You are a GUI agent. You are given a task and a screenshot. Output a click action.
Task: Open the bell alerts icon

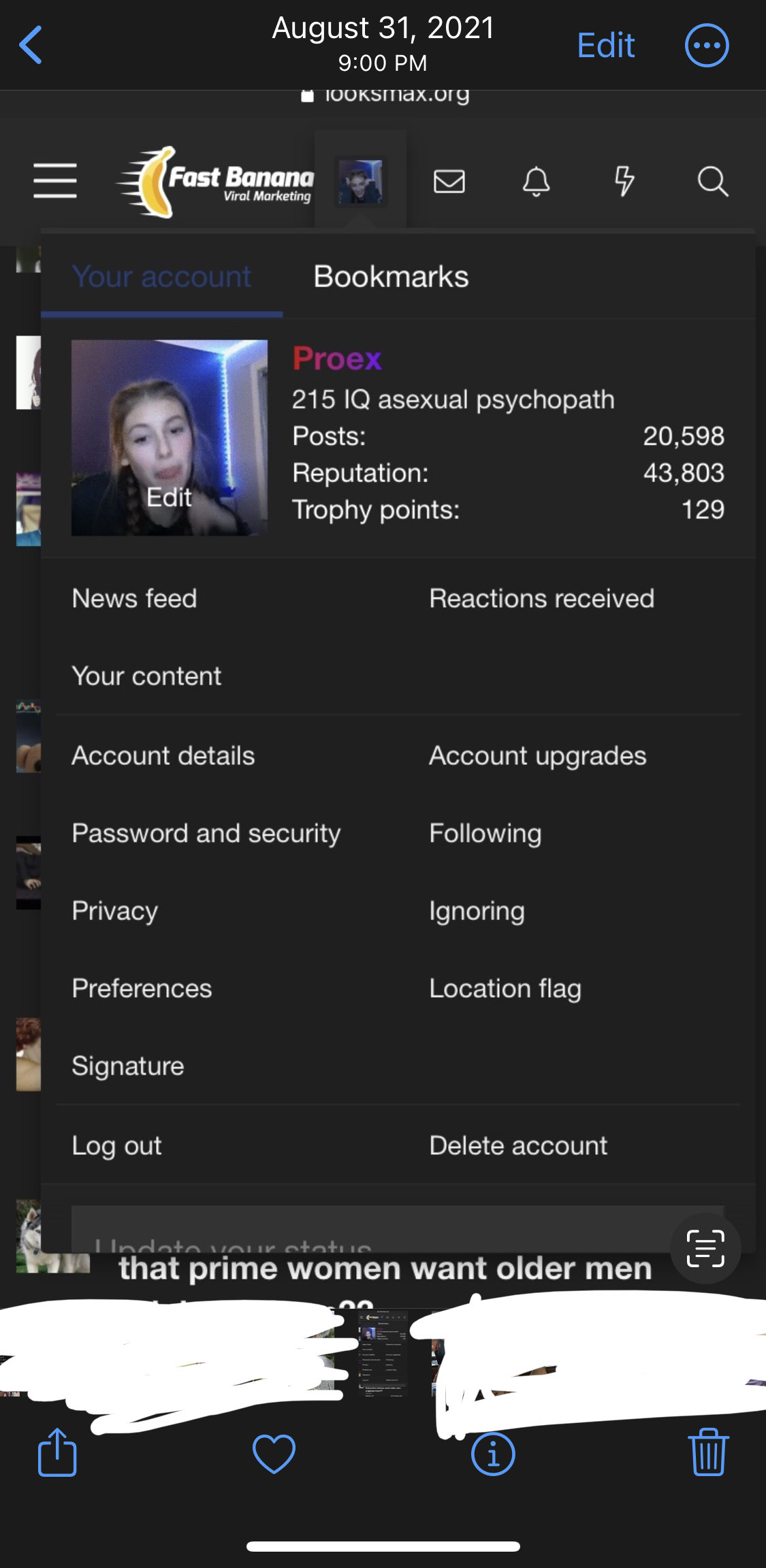point(536,181)
